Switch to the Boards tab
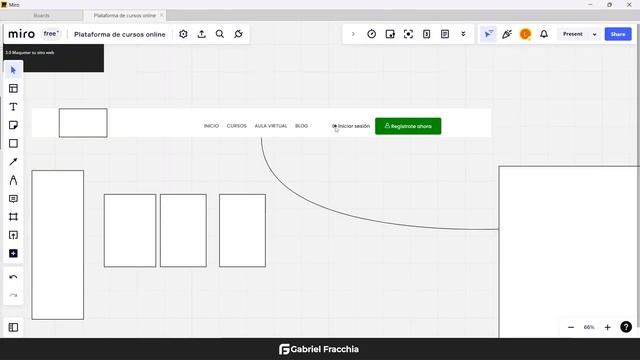This screenshot has width=640, height=360. (x=41, y=16)
